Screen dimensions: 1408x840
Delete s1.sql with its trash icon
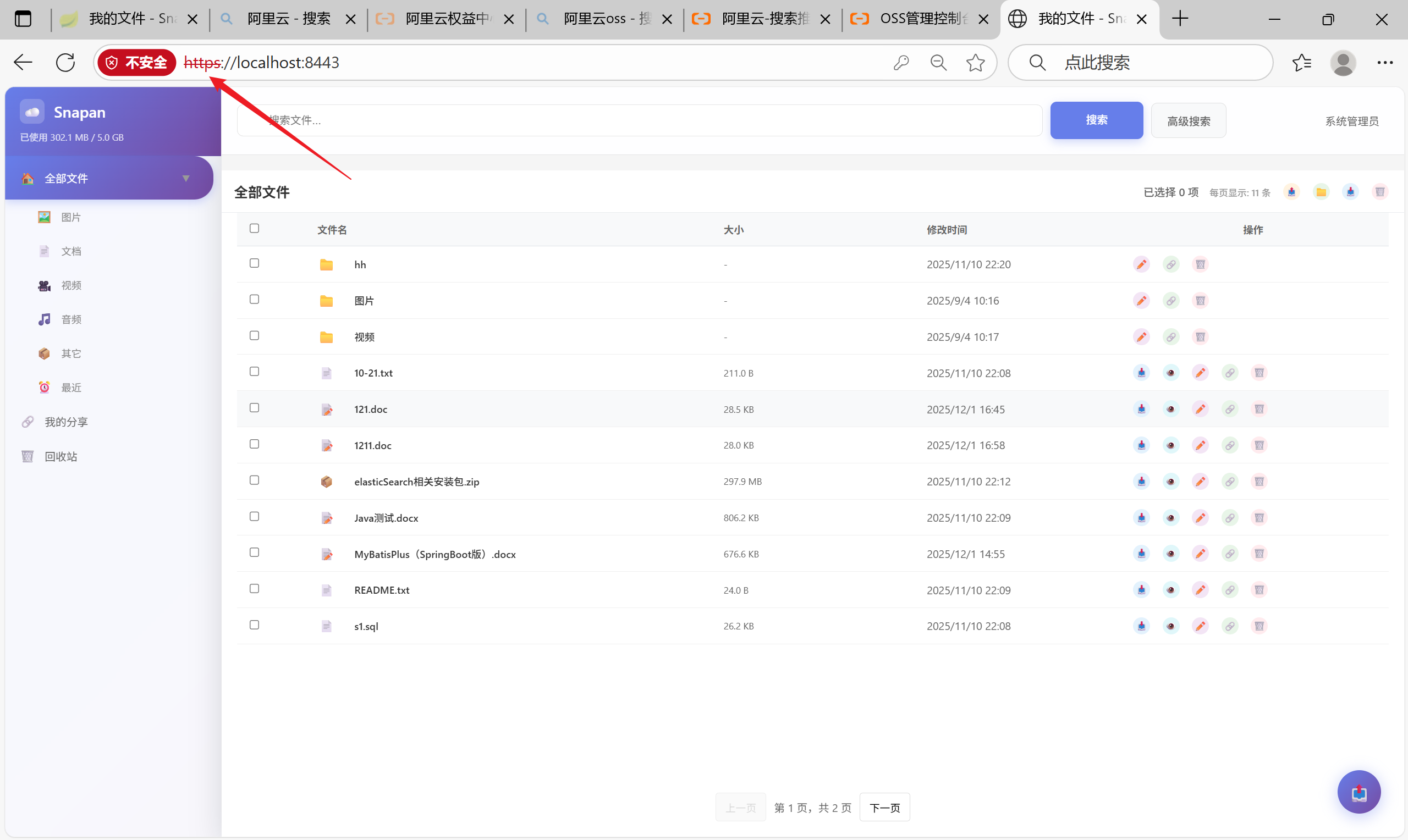point(1259,626)
